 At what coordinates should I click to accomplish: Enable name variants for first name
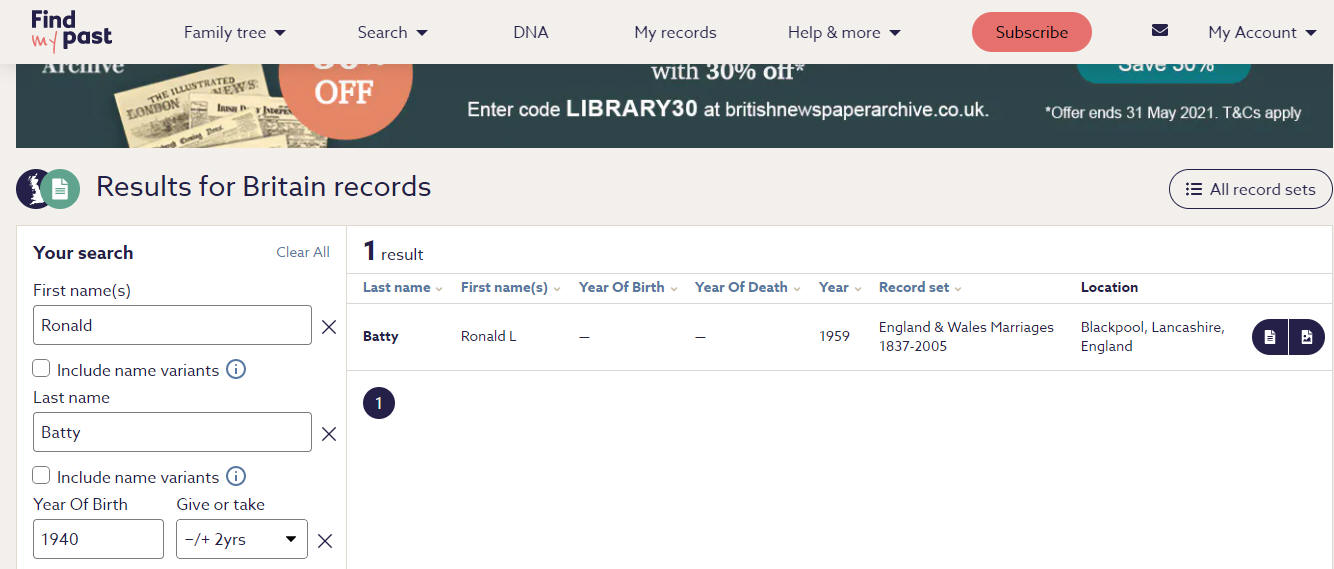[41, 368]
